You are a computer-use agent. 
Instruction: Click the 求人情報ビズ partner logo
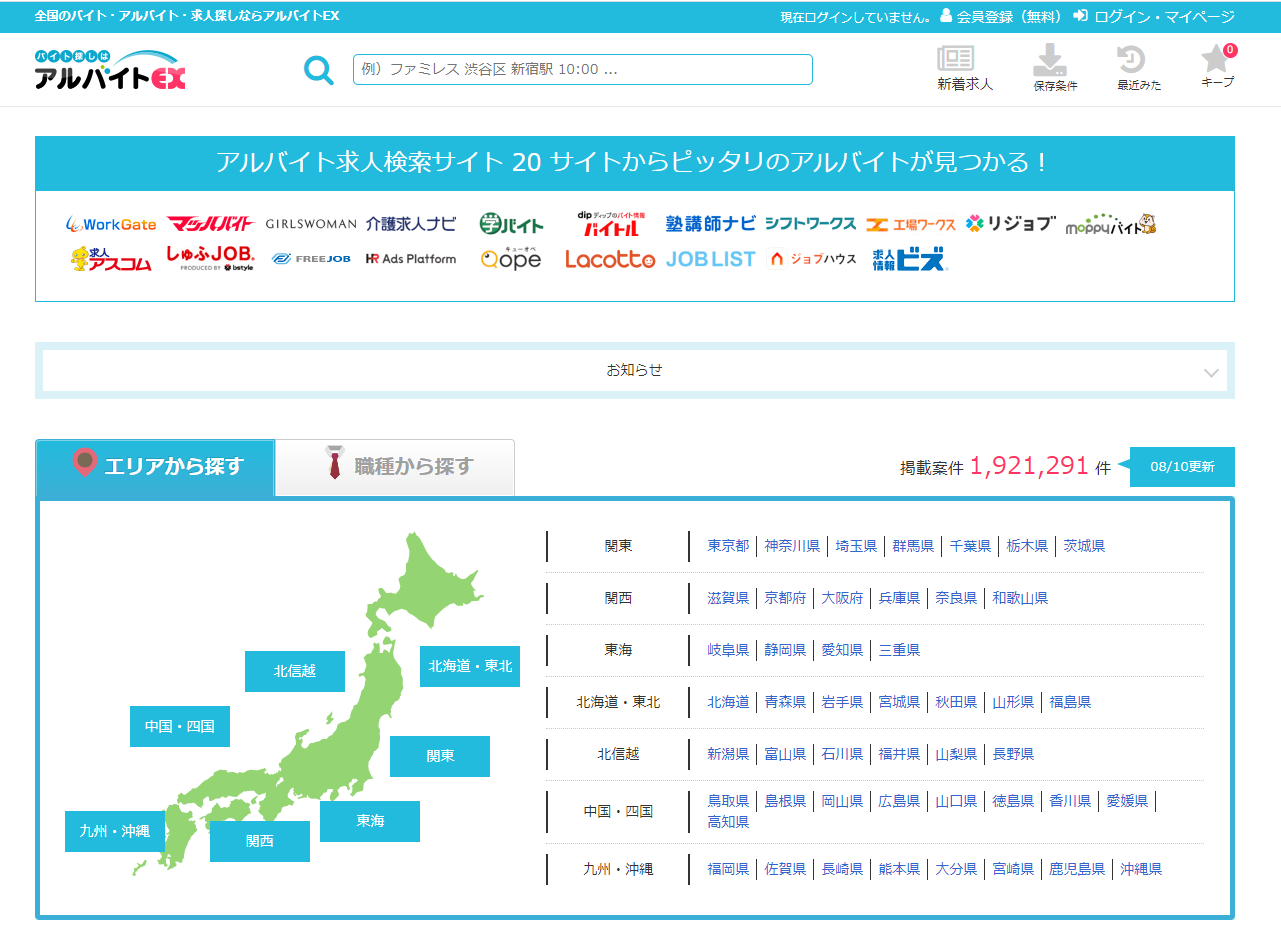909,259
